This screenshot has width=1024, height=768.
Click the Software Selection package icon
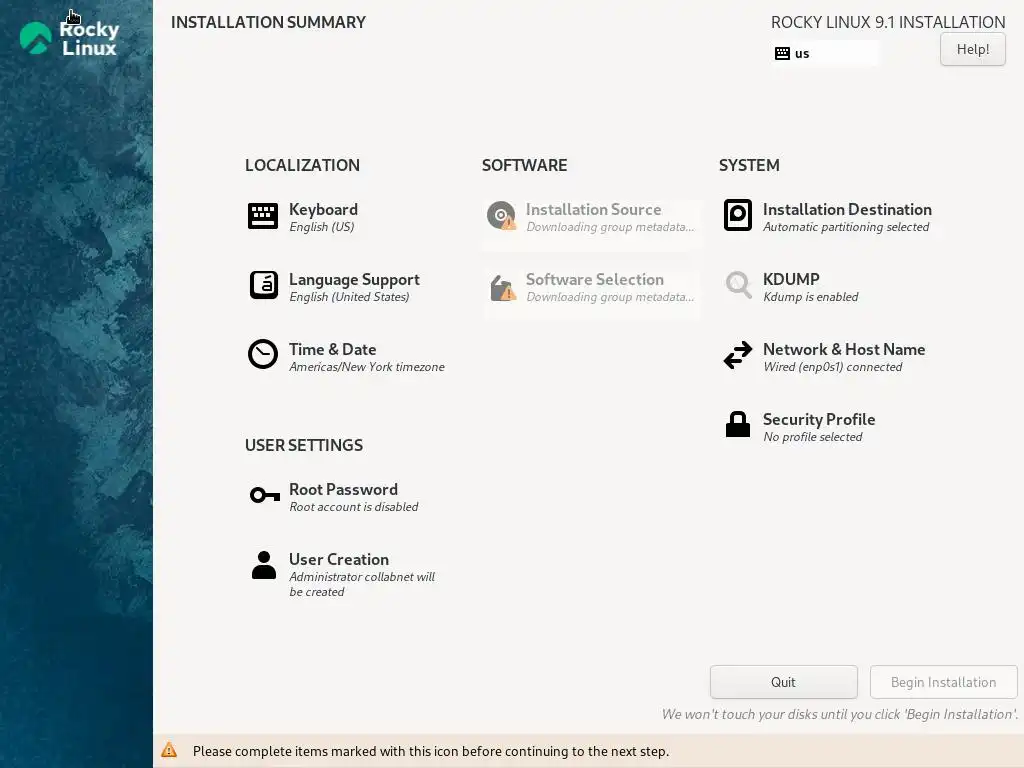point(503,287)
